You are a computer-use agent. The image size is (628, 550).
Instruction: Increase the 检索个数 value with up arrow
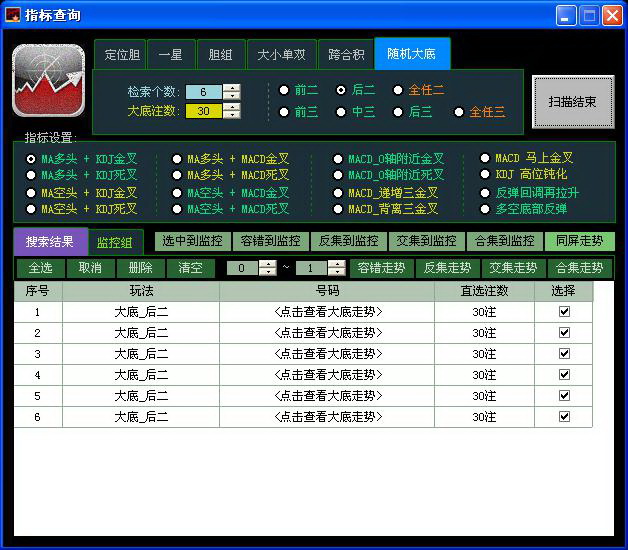231,88
